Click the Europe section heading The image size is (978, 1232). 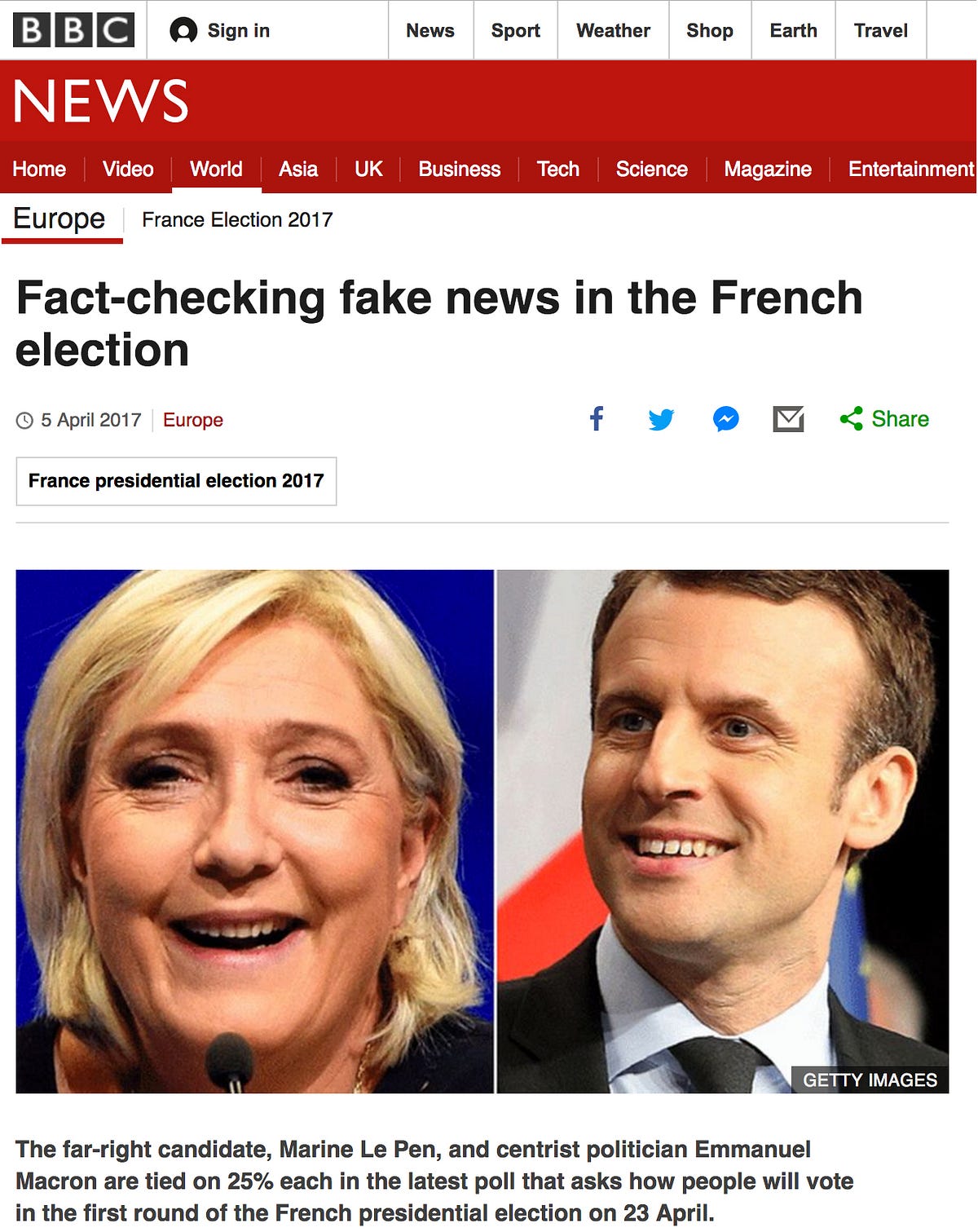point(59,219)
